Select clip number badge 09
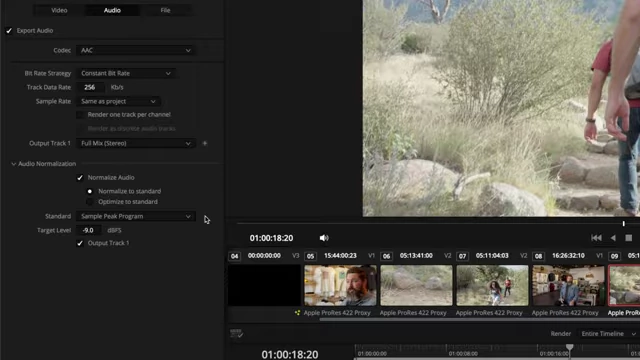 pos(614,256)
